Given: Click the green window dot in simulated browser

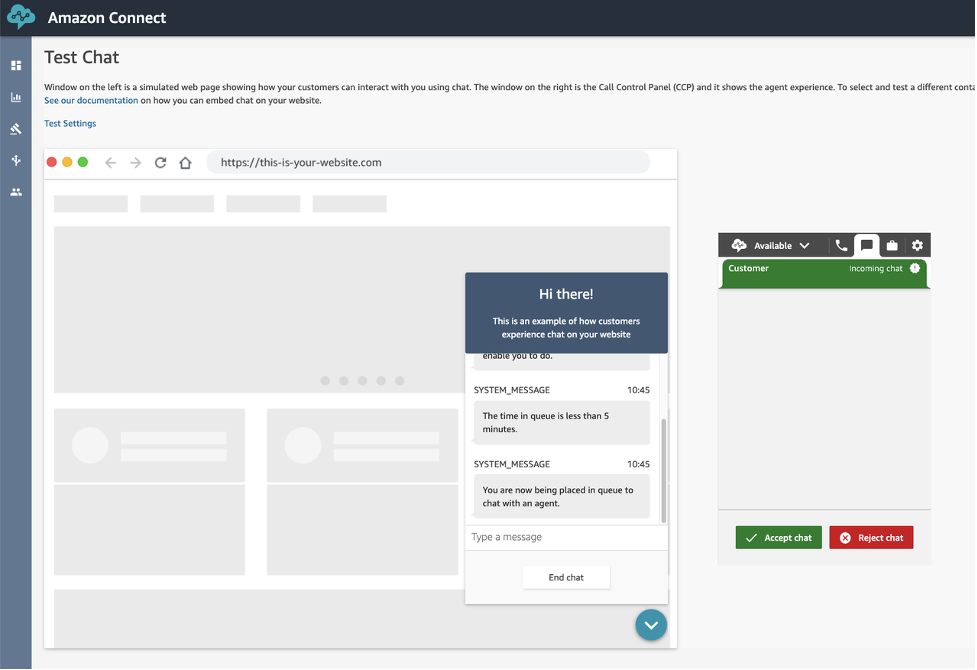Looking at the screenshot, I should [82, 162].
